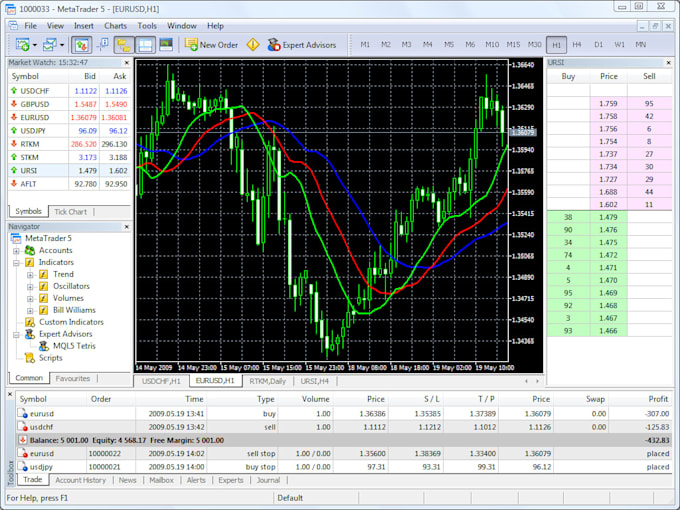
Task: Click the Data Window crosshair icon
Action: click(103, 44)
